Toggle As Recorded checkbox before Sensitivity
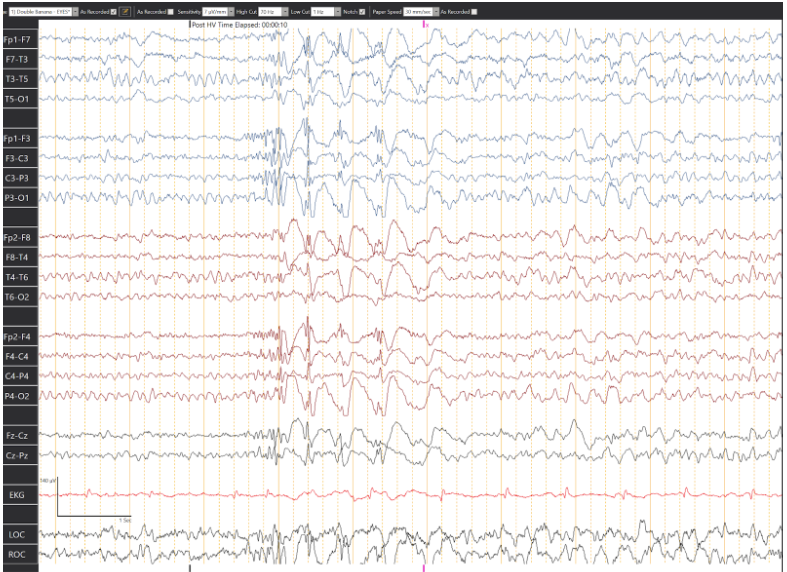787x572 pixels. coord(170,12)
